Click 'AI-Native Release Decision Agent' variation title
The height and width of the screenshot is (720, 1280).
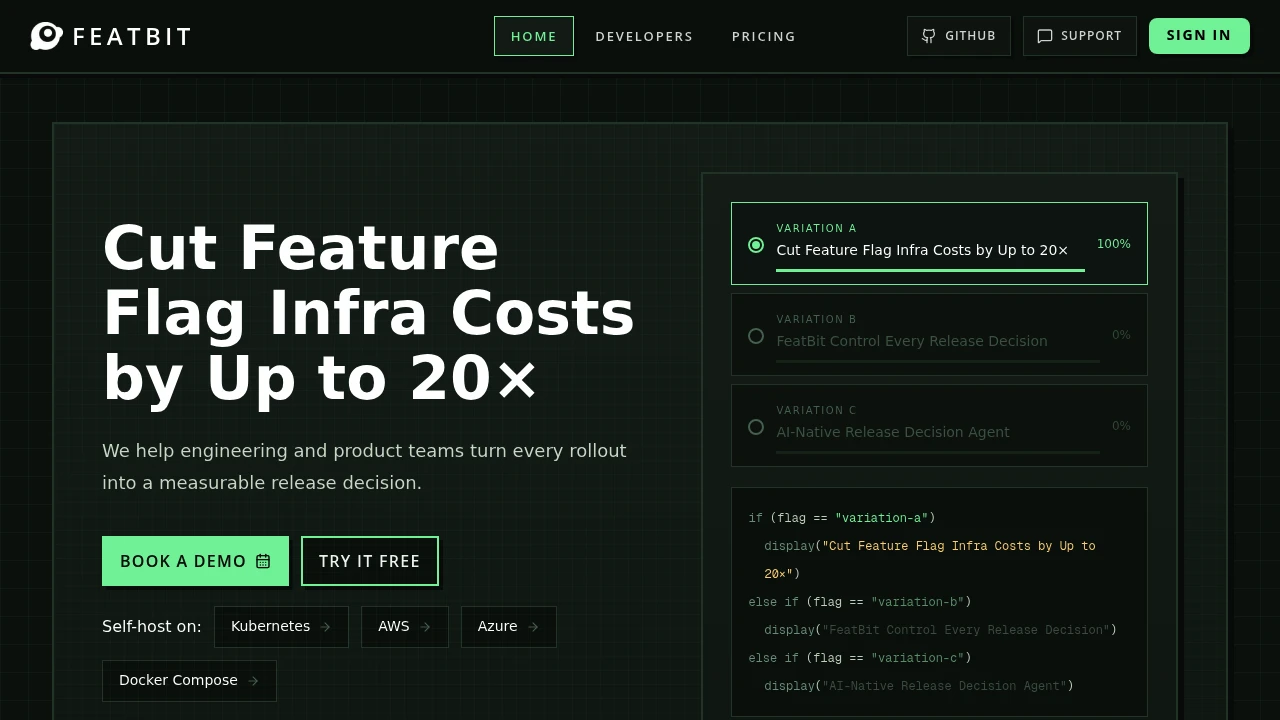(893, 432)
